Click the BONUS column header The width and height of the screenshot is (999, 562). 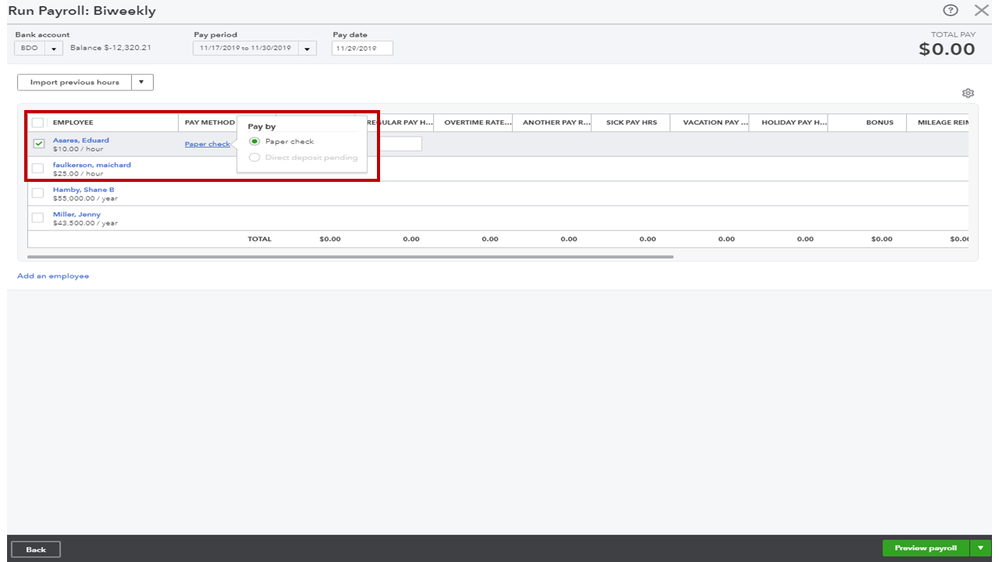point(879,122)
